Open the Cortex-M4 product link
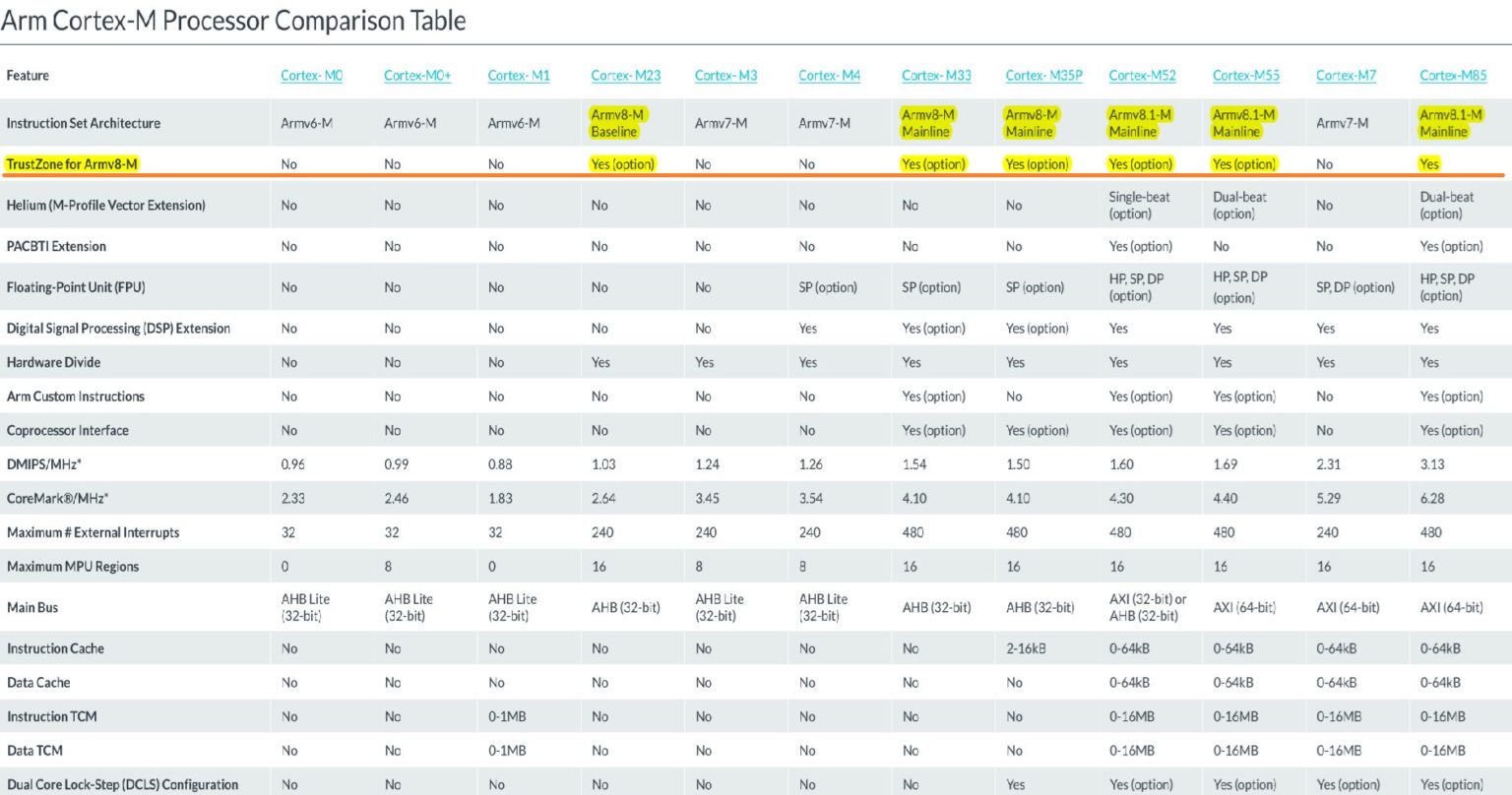This screenshot has height=795, width=1512. pyautogui.click(x=829, y=75)
